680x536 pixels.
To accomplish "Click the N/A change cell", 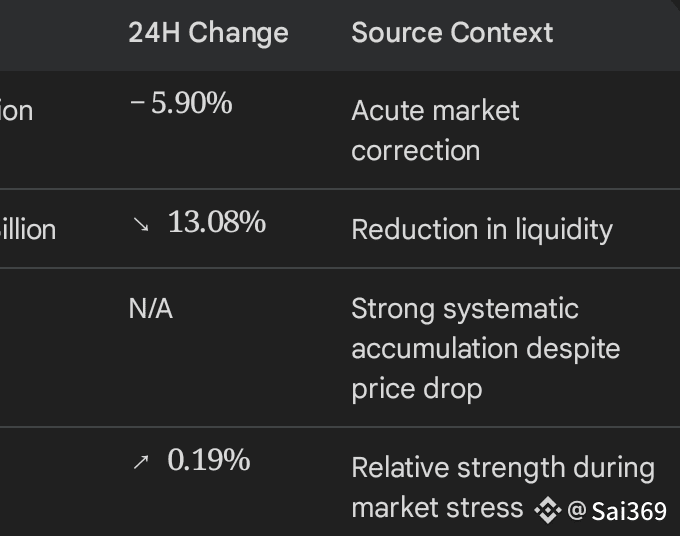I will pyautogui.click(x=150, y=309).
